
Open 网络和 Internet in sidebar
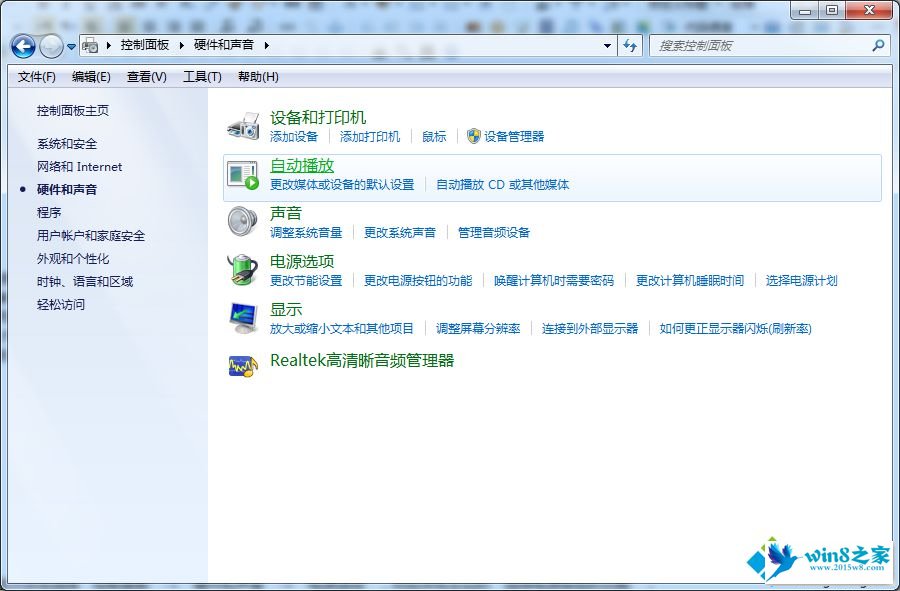click(80, 167)
